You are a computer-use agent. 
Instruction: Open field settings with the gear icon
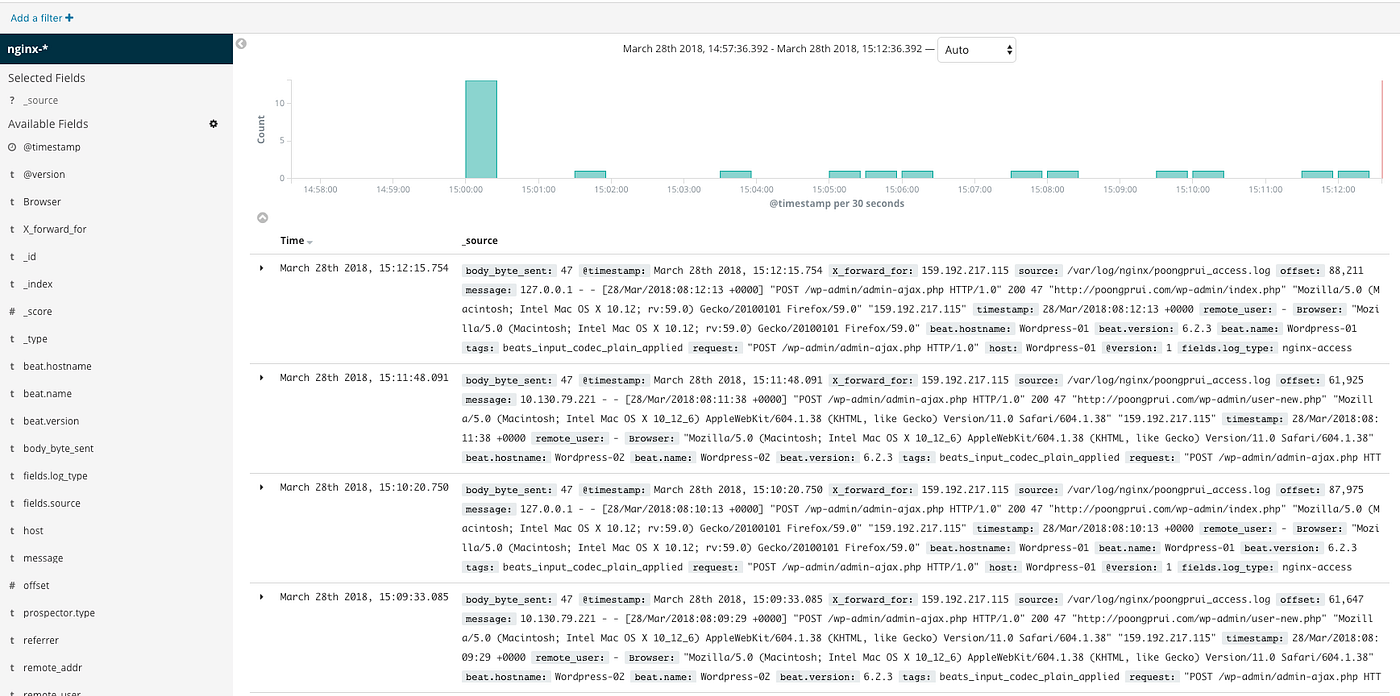coord(213,124)
